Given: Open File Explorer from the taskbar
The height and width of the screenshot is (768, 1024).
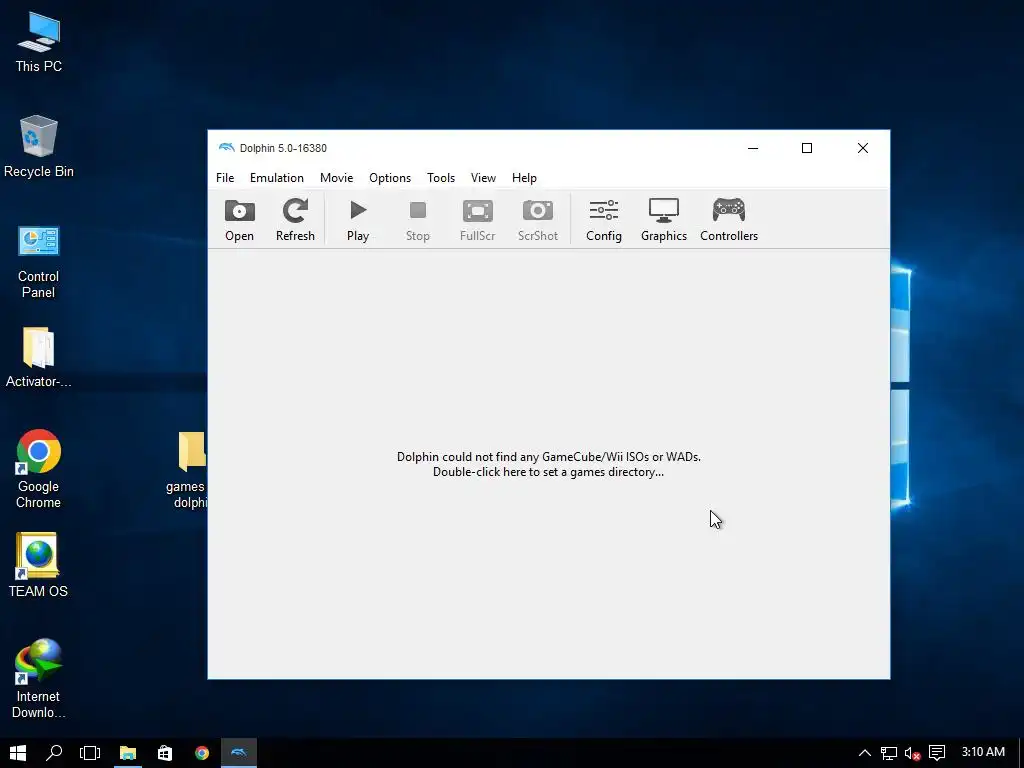Looking at the screenshot, I should click(127, 753).
